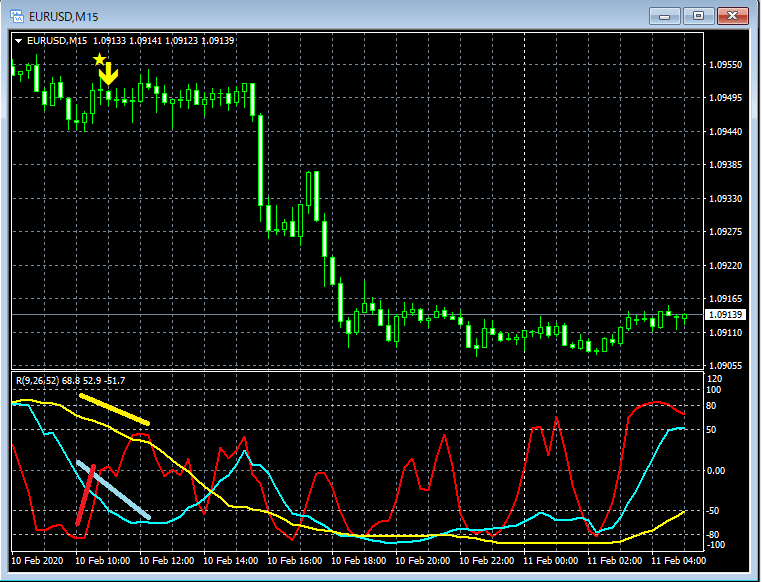This screenshot has width=762, height=582.
Task: Click the -100 indicator scale value
Action: pyautogui.click(x=715, y=545)
